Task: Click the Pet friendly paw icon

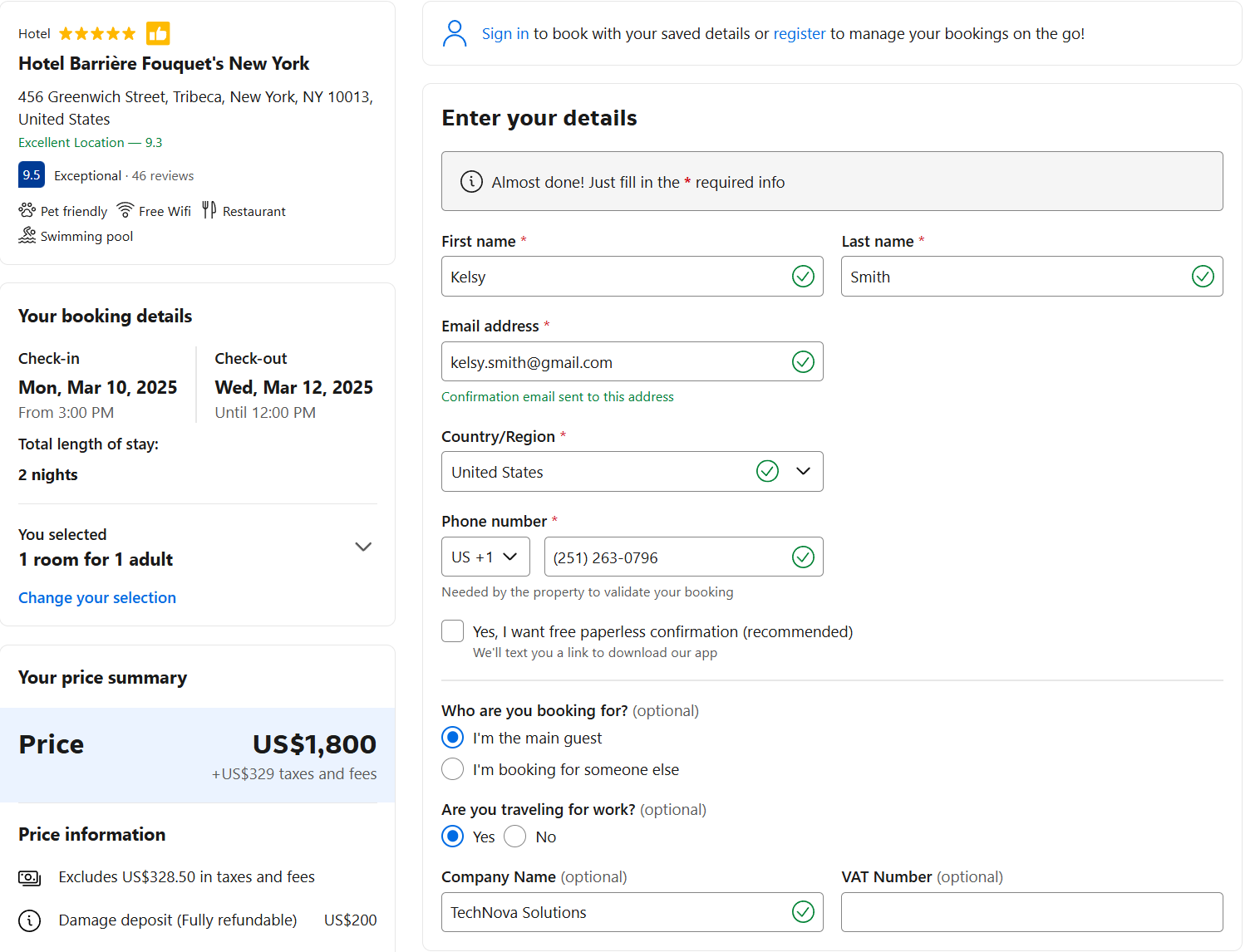Action: click(x=27, y=210)
